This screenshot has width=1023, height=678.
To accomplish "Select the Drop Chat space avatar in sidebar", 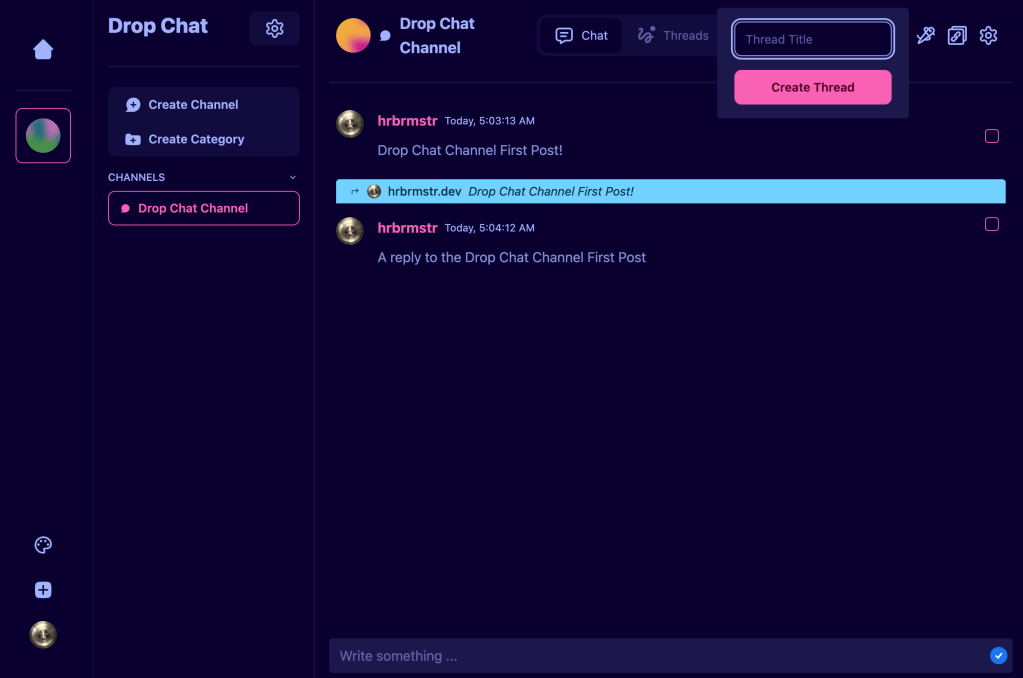I will coord(43,135).
